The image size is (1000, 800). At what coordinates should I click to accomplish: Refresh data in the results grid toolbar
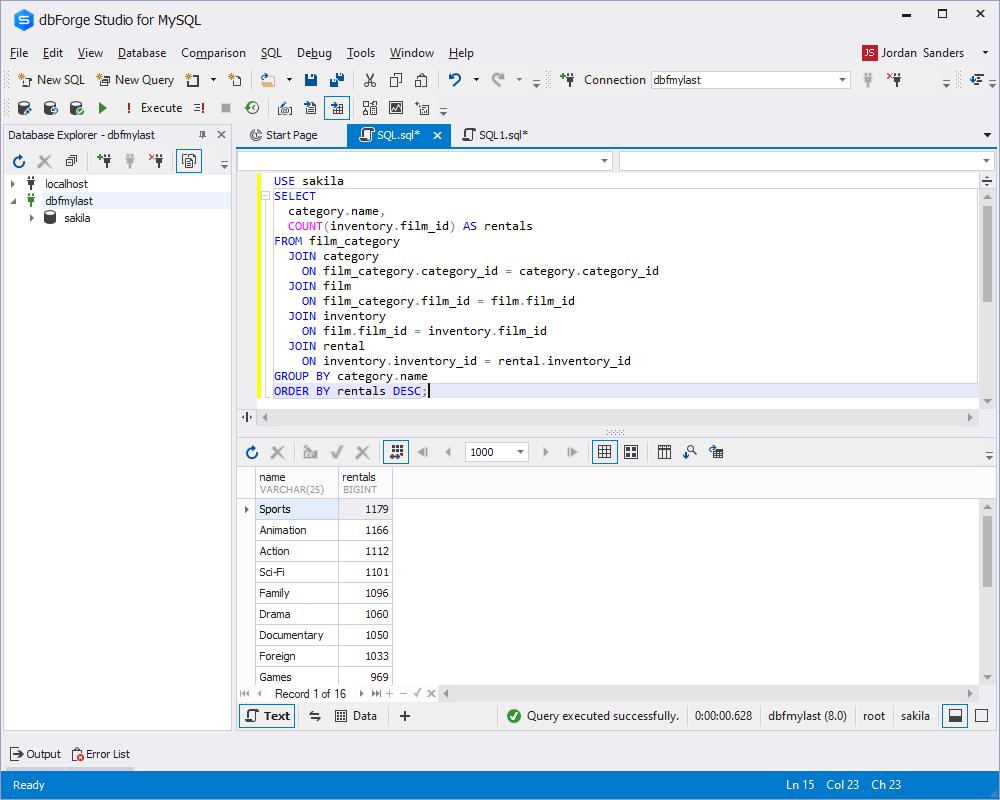click(252, 452)
